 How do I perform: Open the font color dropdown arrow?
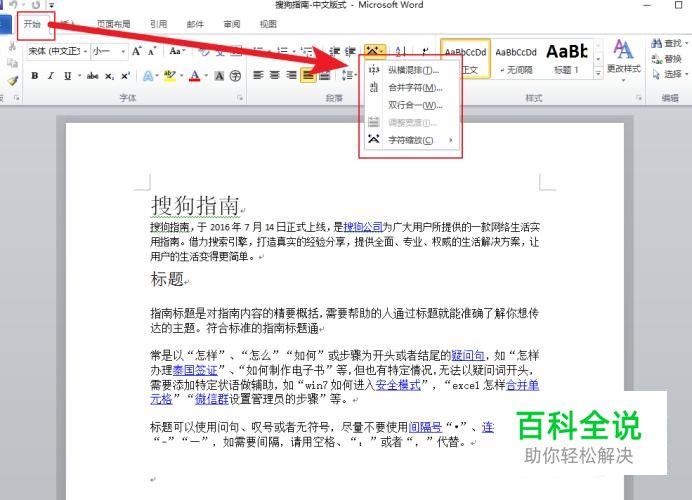207,76
